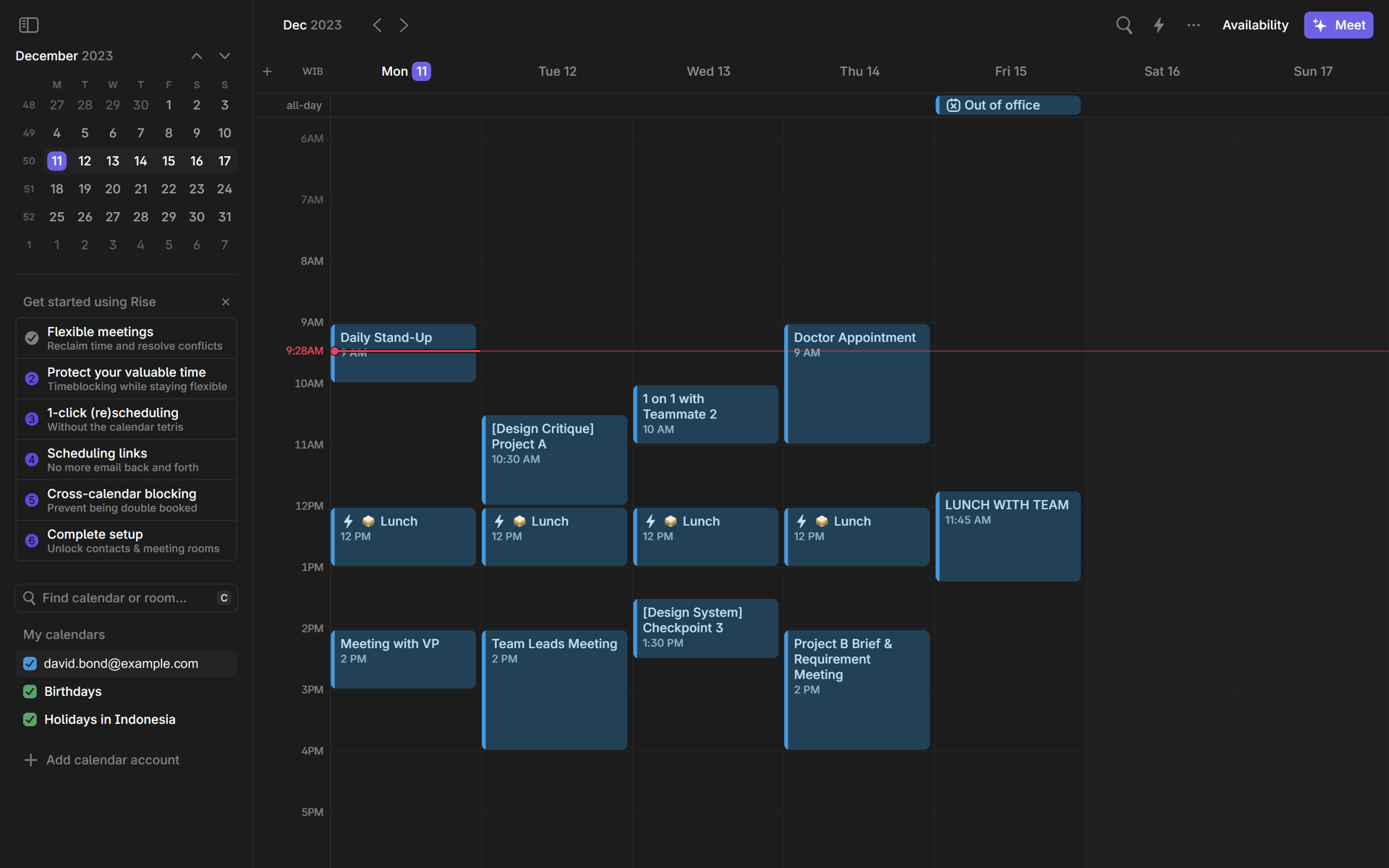Click the 9:28AM current time marker
This screenshot has height=868, width=1389.
(x=305, y=351)
